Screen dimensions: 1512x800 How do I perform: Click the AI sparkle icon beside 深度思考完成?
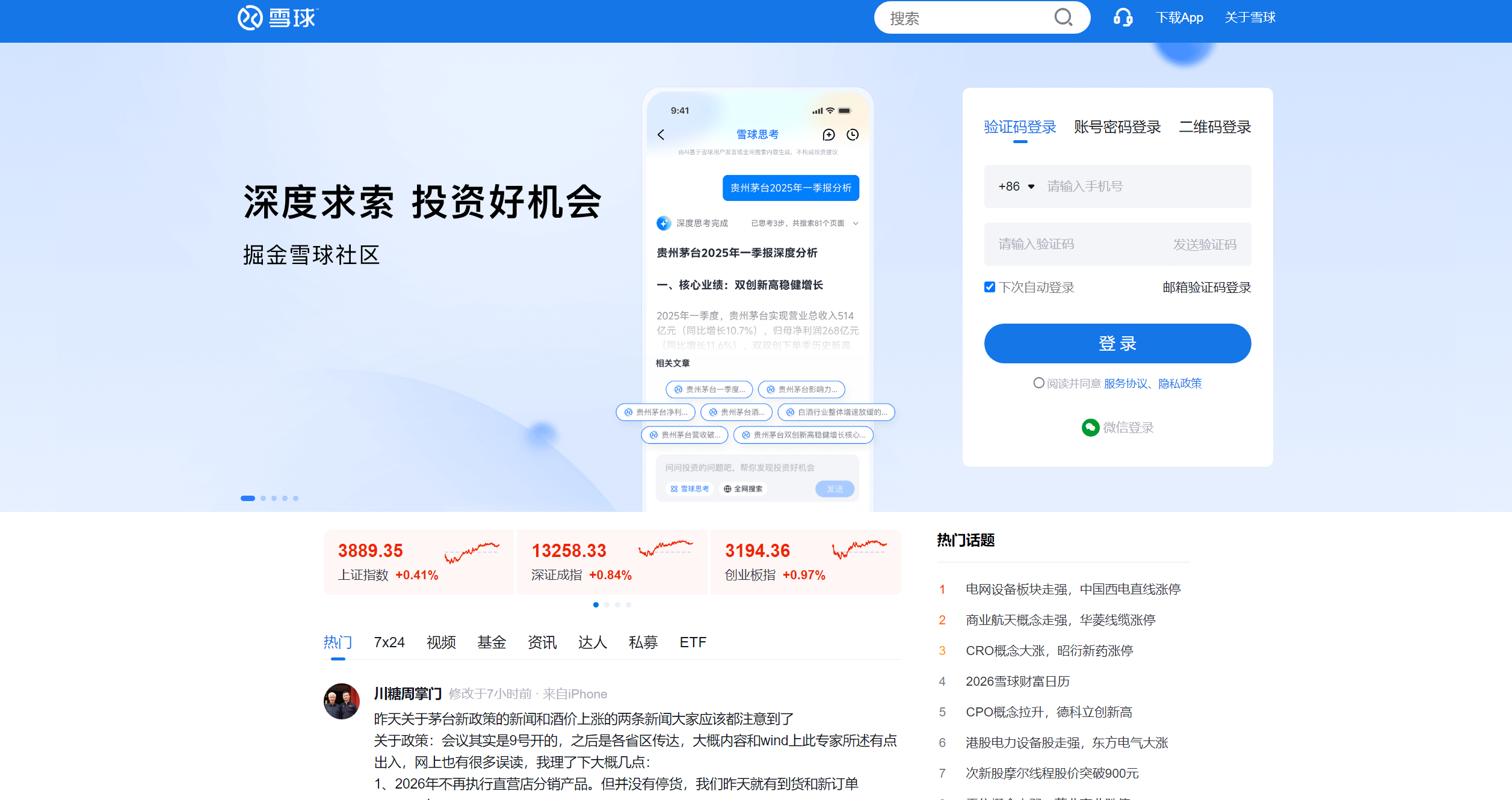click(x=663, y=223)
